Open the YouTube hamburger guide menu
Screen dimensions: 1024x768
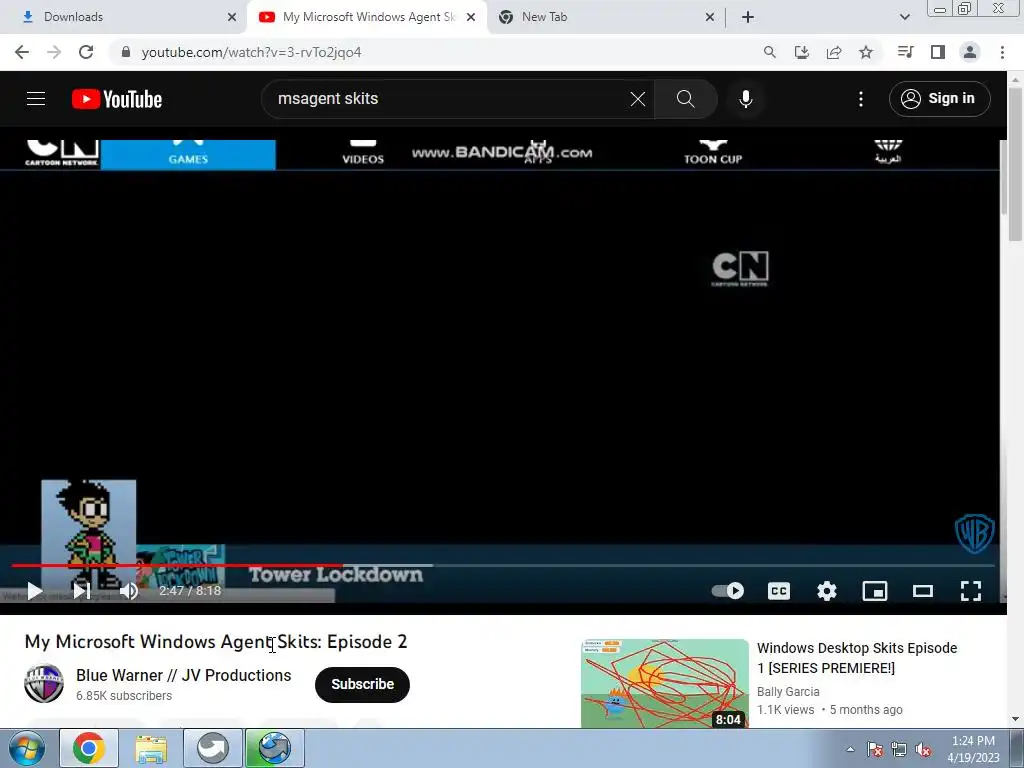tap(36, 99)
